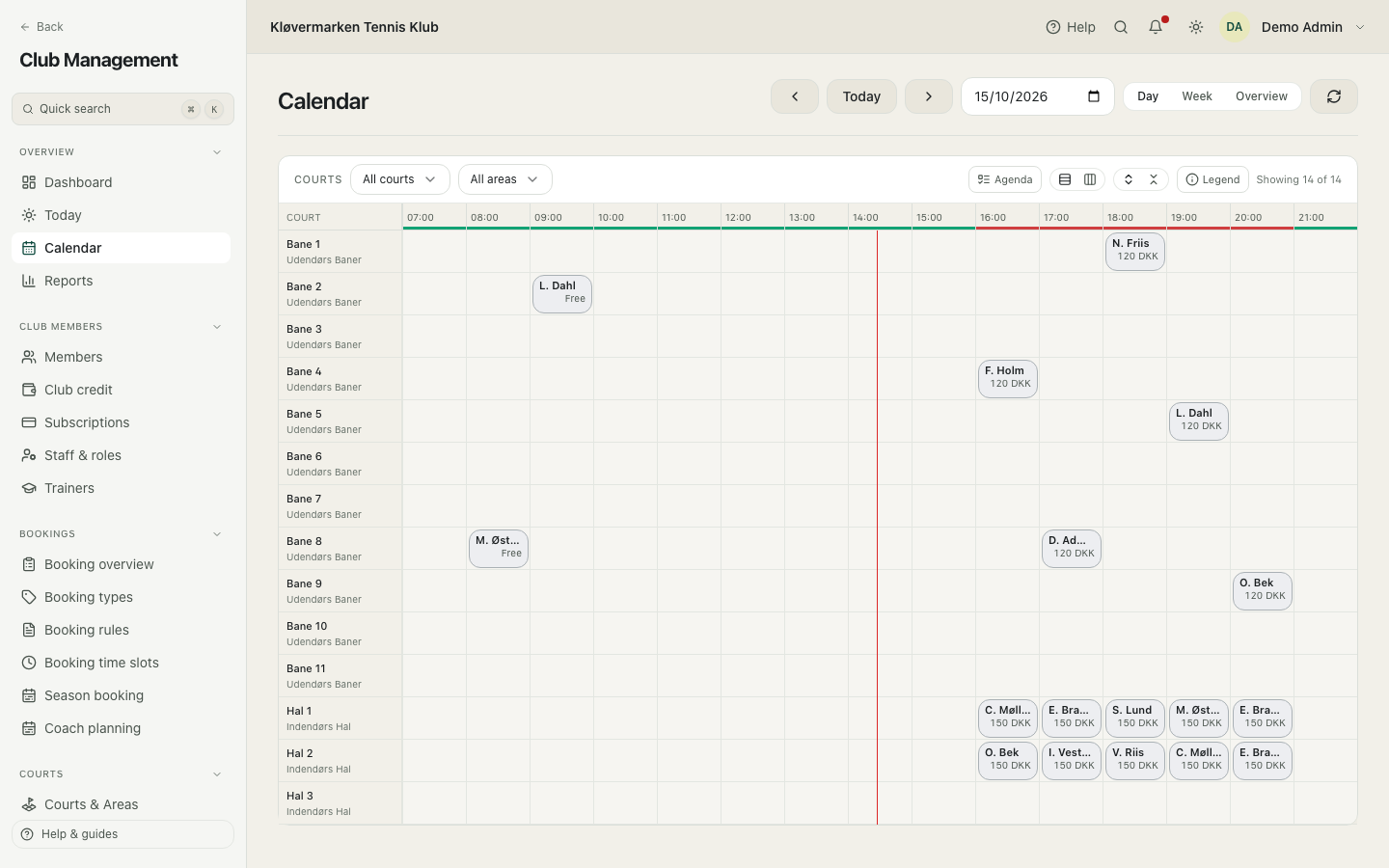Open Reports in sidebar
Image resolution: width=1389 pixels, height=868 pixels.
point(121,281)
